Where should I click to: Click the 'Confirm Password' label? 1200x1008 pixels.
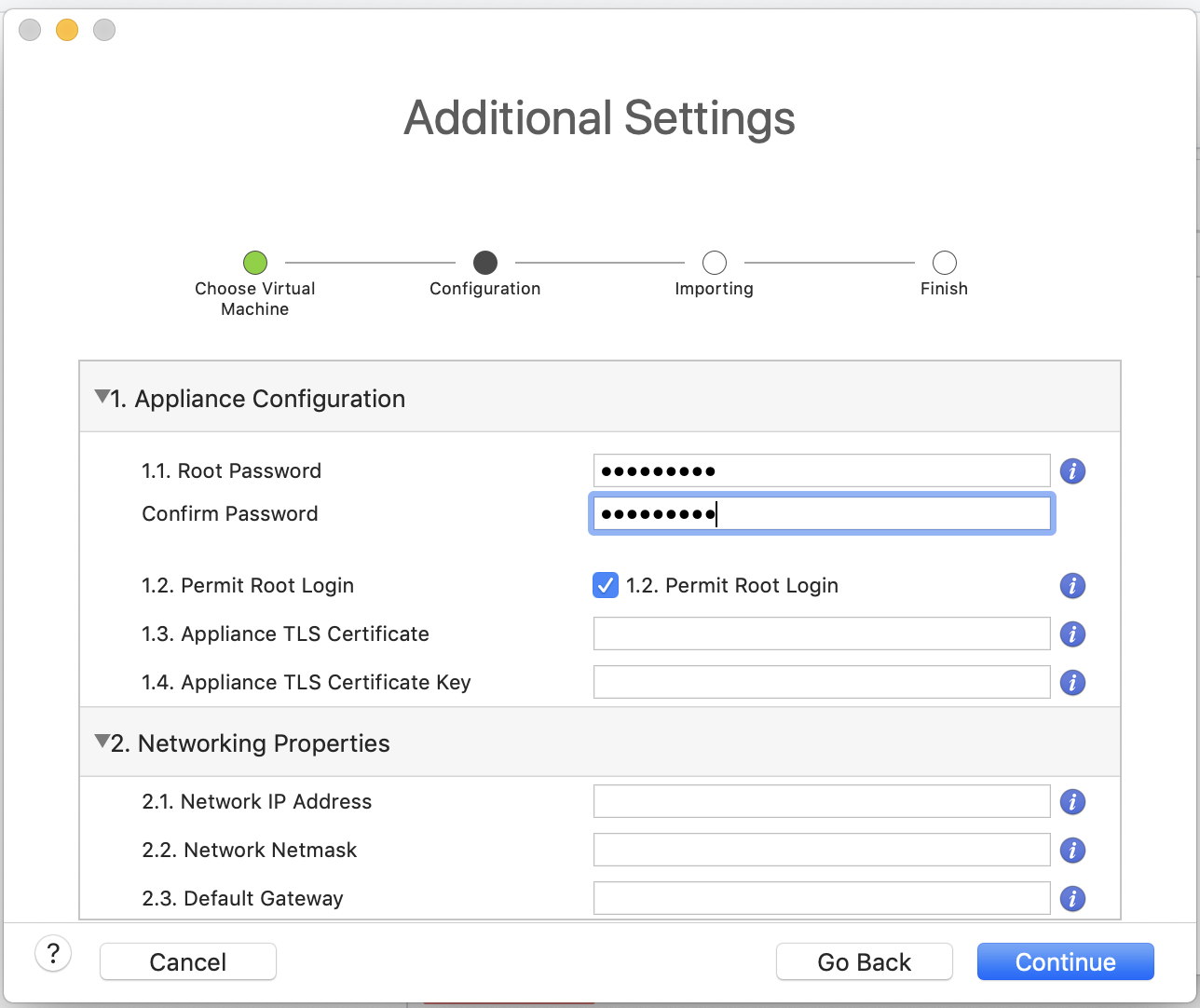tap(230, 513)
